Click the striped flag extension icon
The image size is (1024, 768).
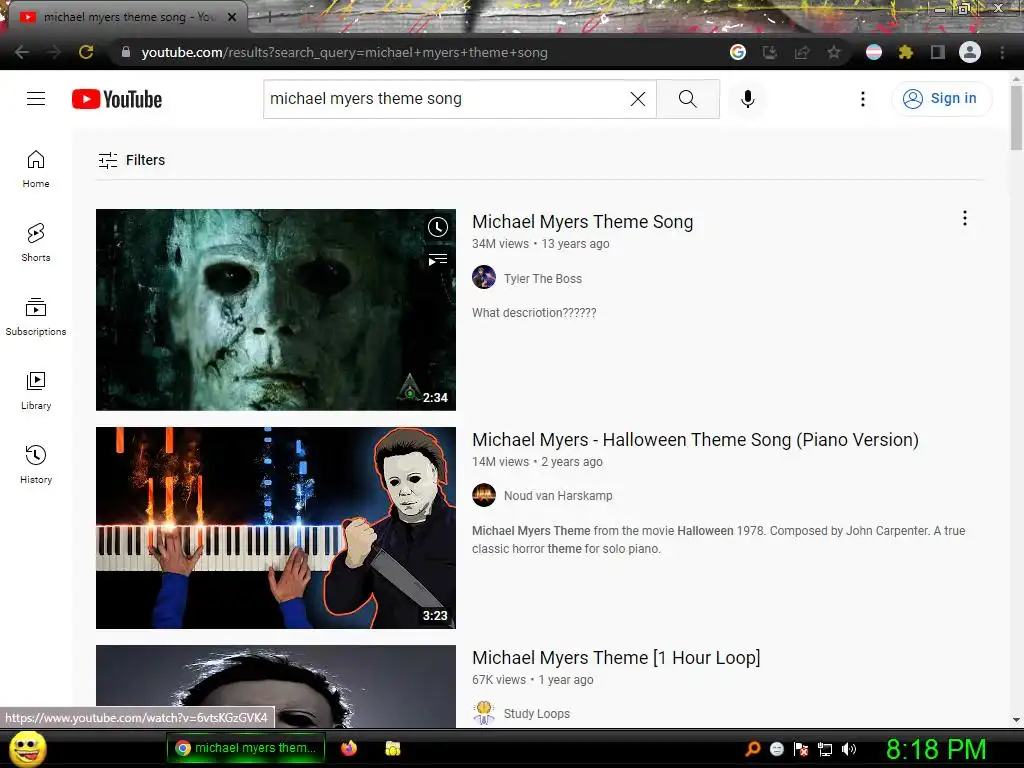point(873,52)
